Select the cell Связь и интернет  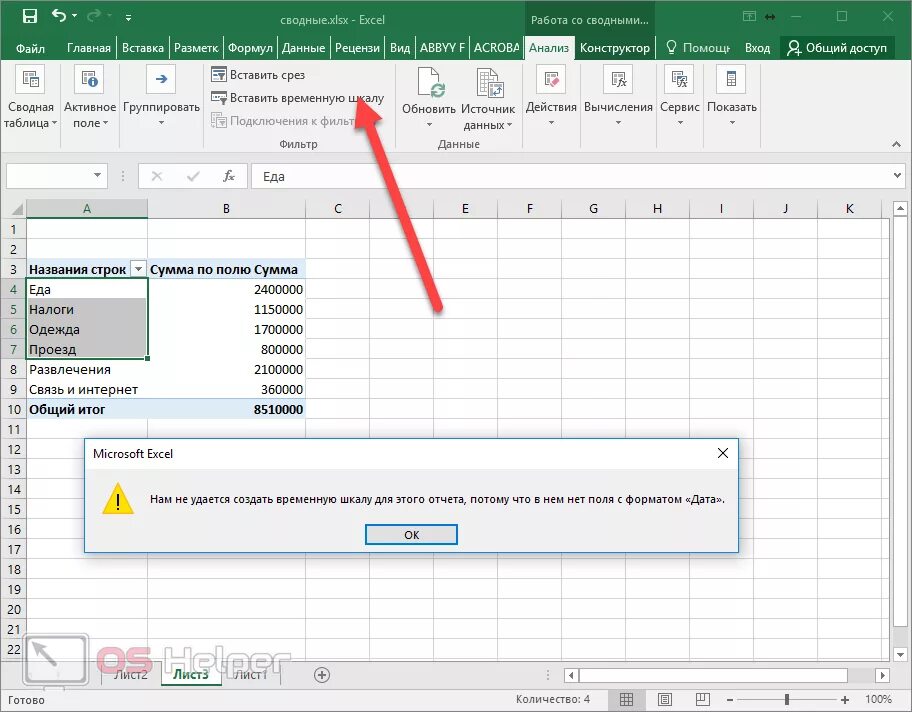click(x=87, y=389)
